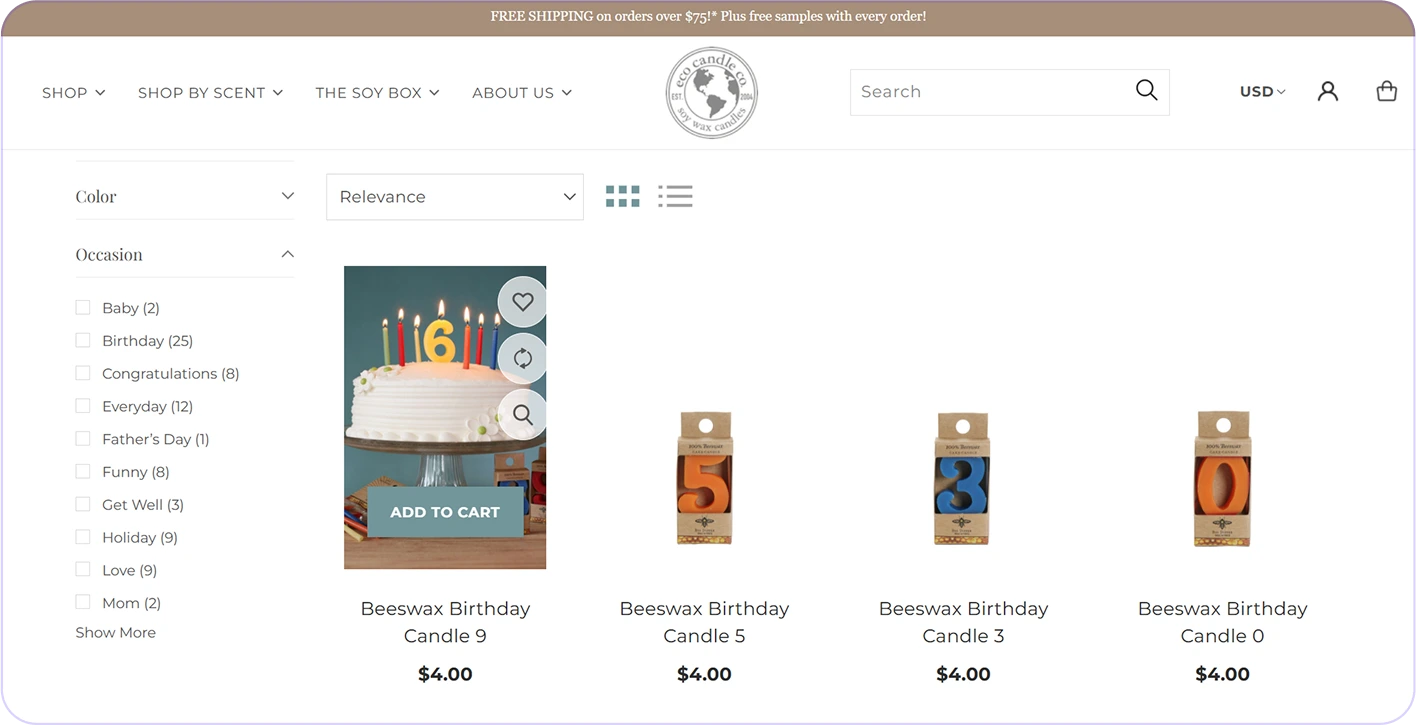Open the Shop By Scent menu
Image resolution: width=1416 pixels, height=725 pixels.
coord(210,93)
